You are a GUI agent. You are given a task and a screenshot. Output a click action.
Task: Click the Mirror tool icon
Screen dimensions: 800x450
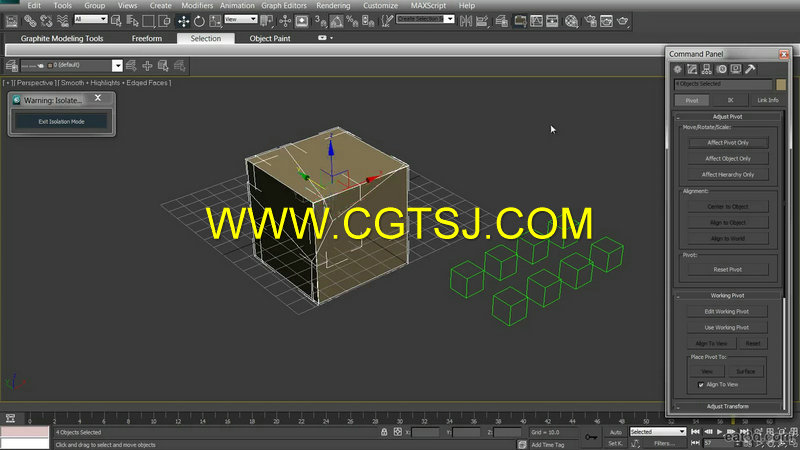[x=466, y=21]
